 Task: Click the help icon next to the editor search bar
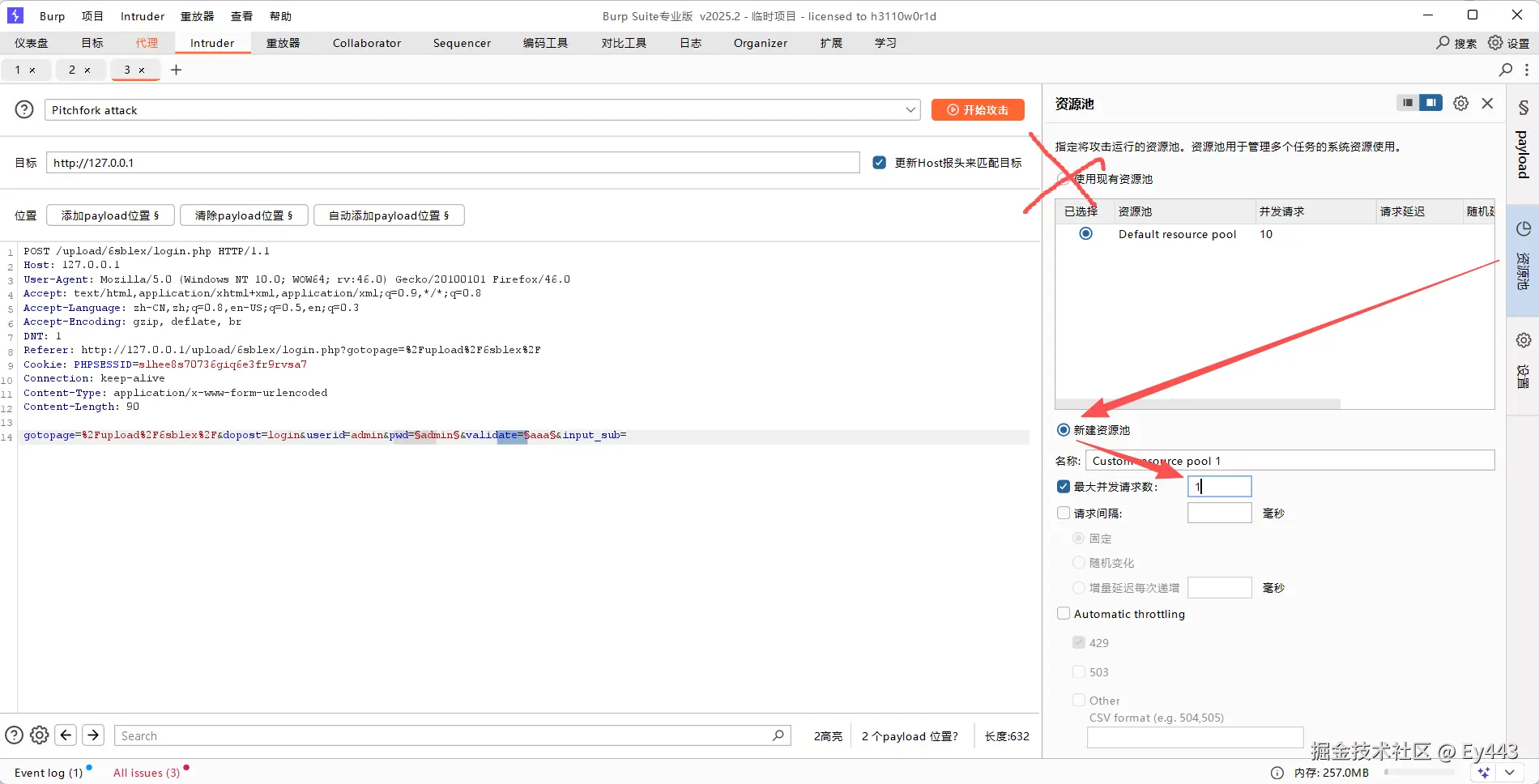tap(14, 735)
